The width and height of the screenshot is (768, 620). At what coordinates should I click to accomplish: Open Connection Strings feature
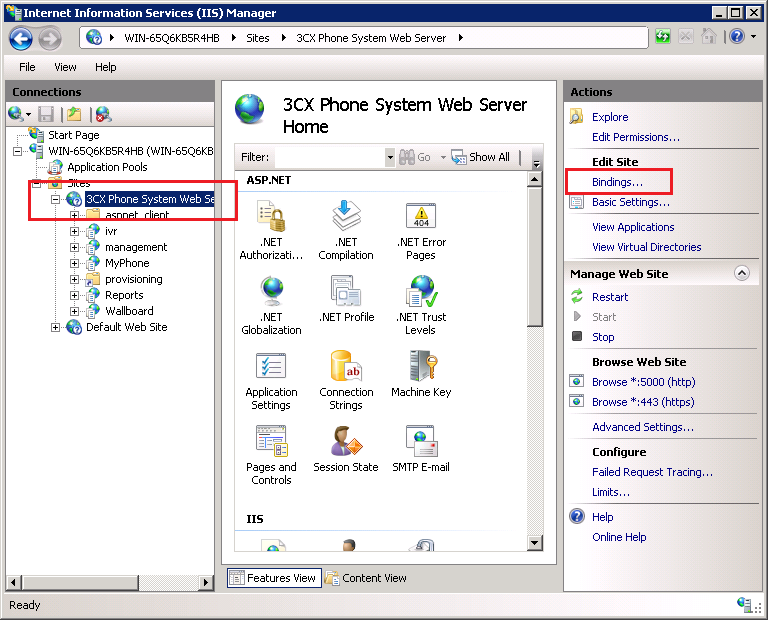click(346, 380)
